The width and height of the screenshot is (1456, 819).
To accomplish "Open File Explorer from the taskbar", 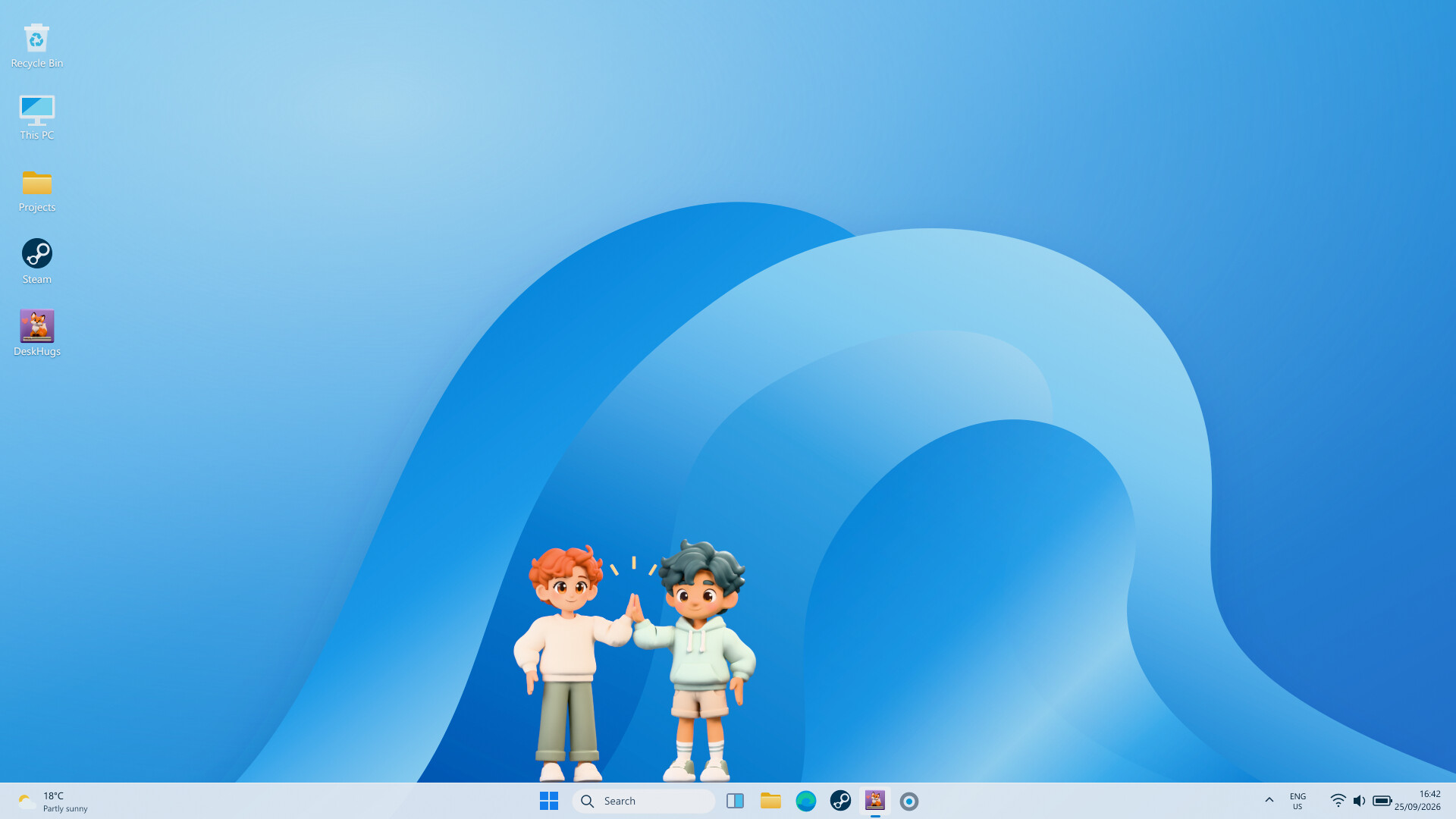I will 770,801.
